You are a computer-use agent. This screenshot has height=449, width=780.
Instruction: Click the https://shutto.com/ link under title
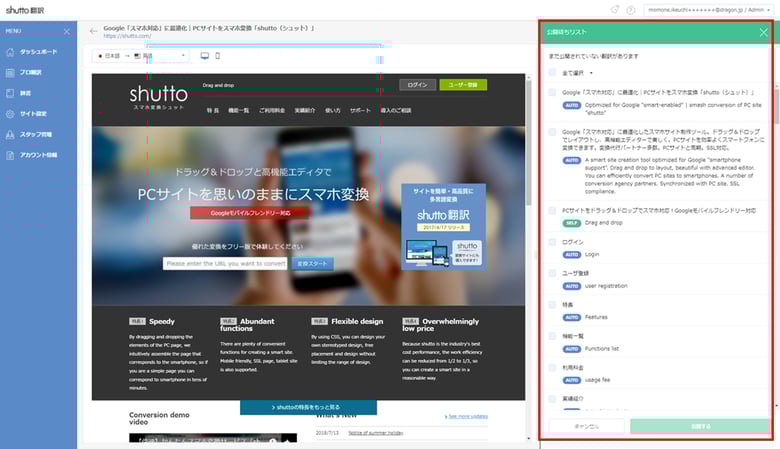point(127,36)
